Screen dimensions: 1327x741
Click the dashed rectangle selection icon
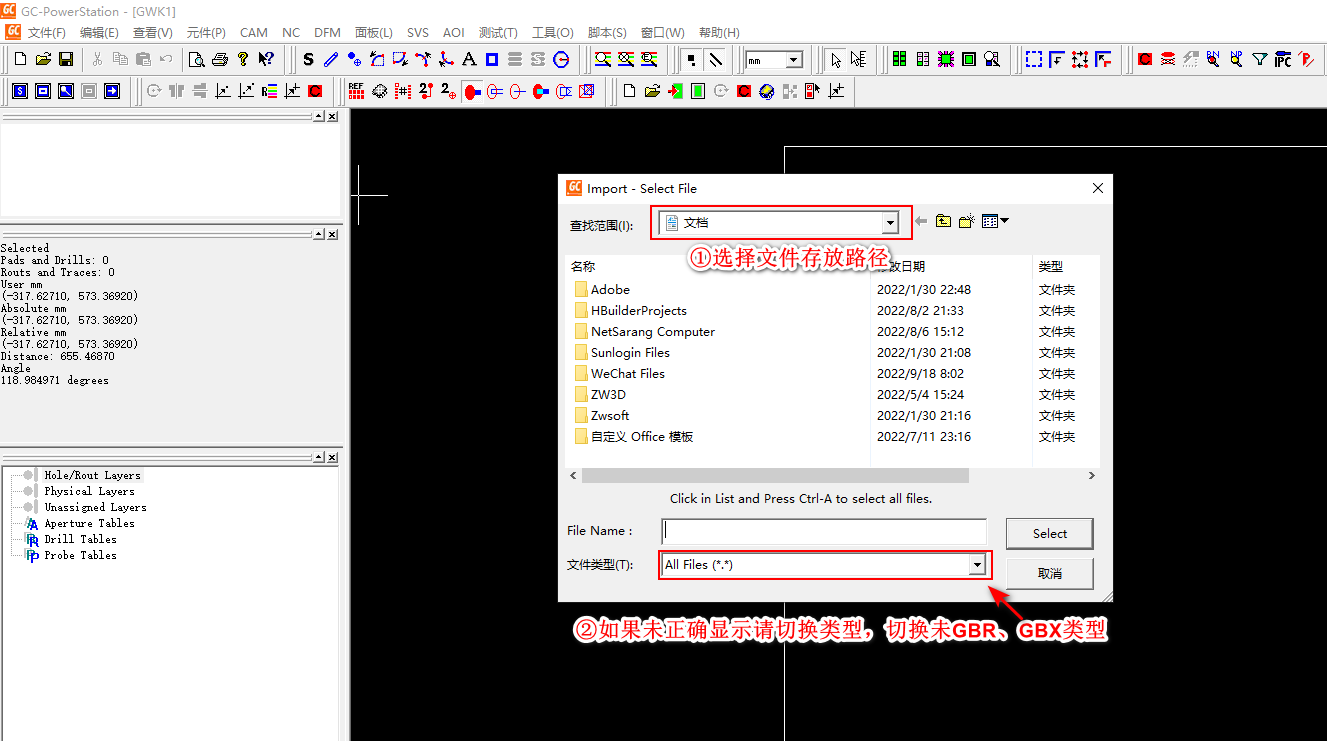click(1034, 60)
